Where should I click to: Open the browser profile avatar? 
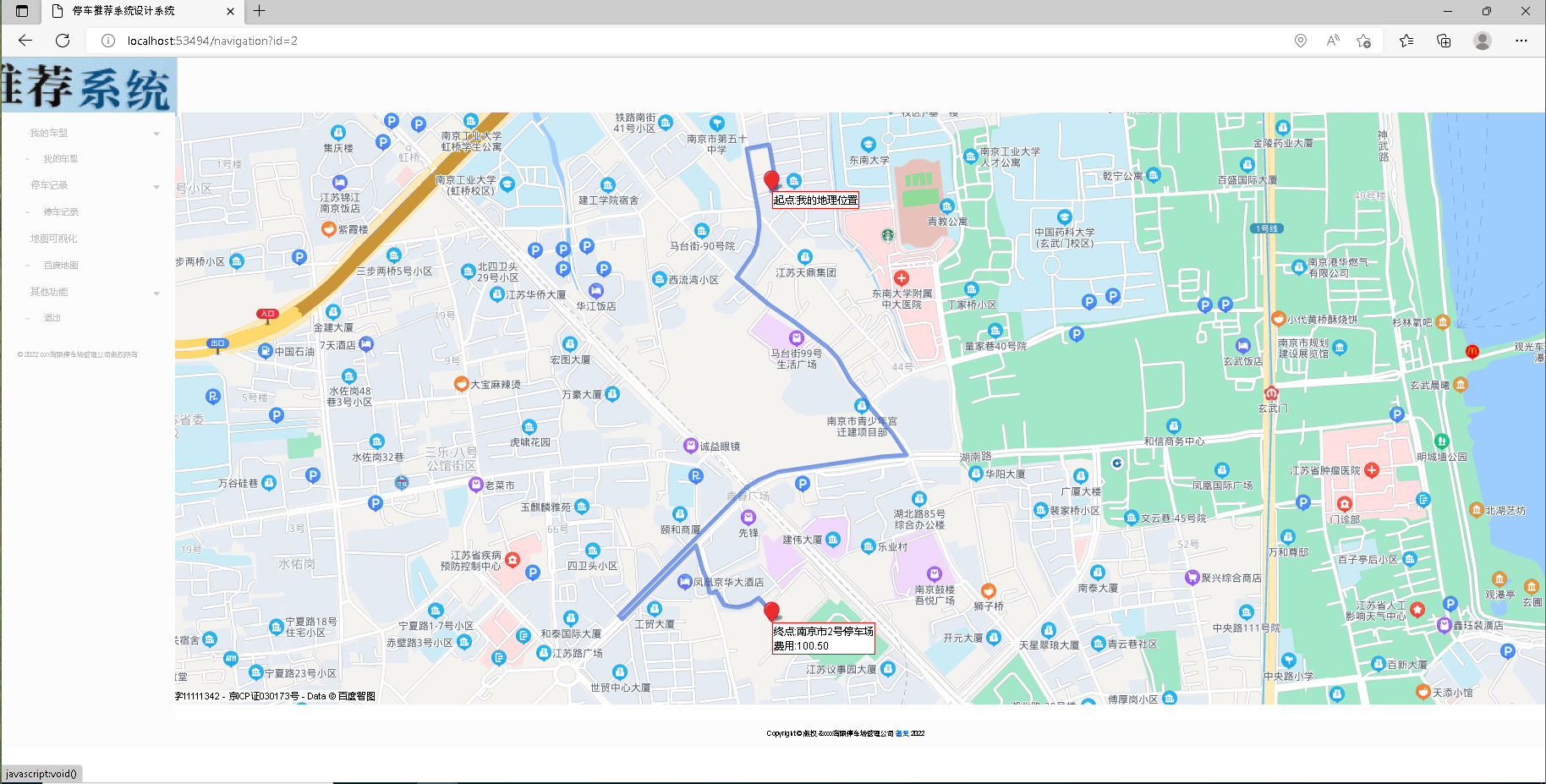1483,41
